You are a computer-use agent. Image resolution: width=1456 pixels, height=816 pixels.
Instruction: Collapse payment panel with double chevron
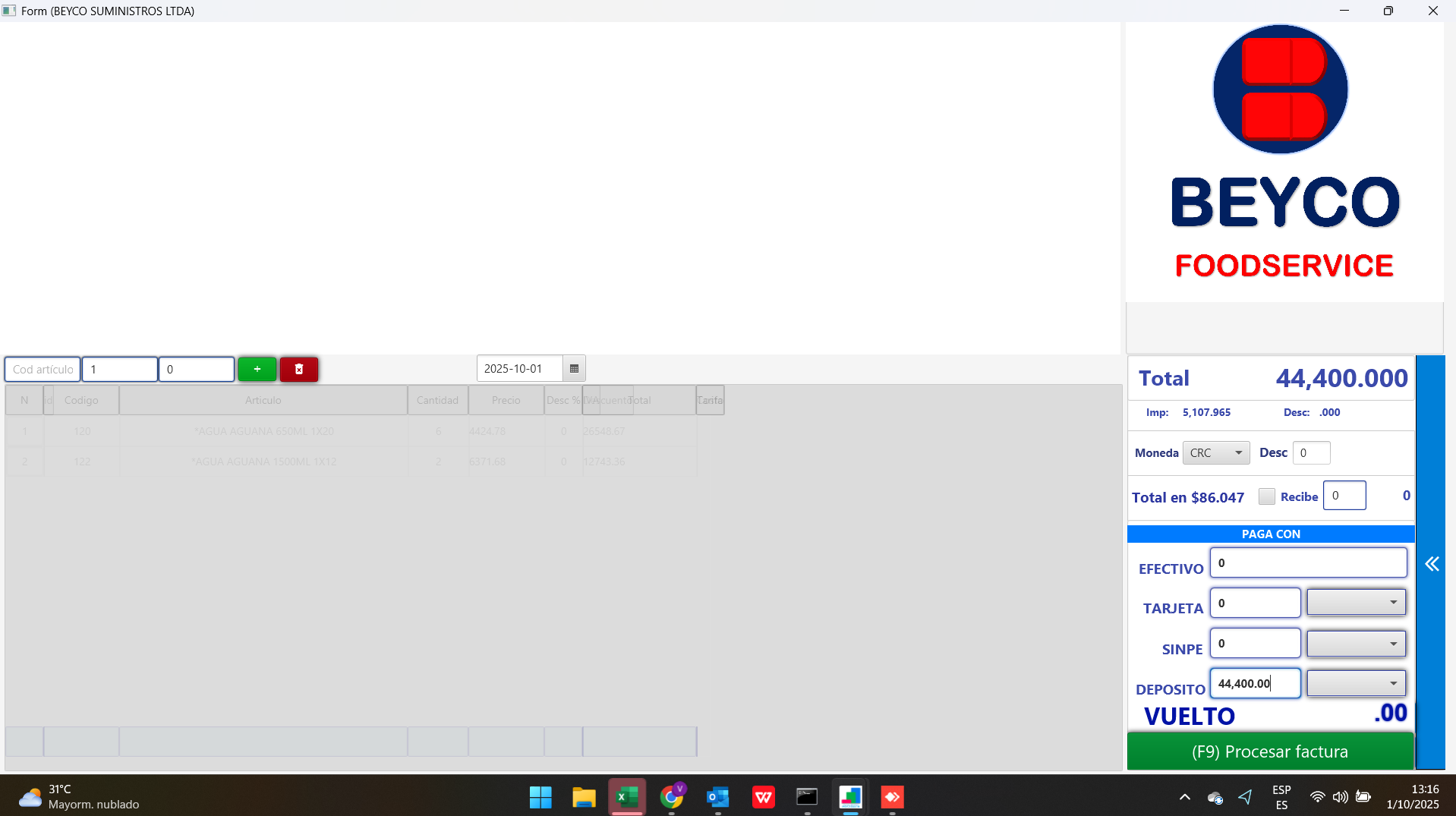[x=1431, y=564]
